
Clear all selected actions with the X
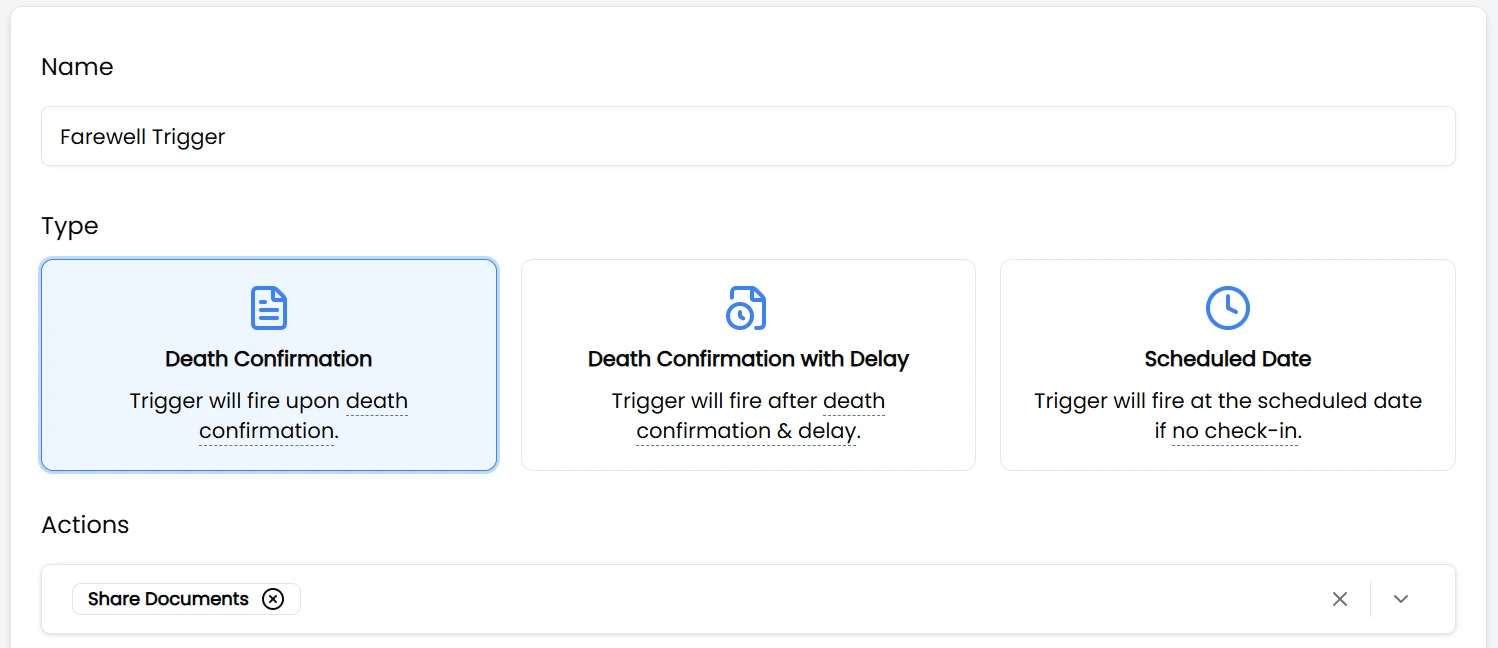pyautogui.click(x=1340, y=599)
